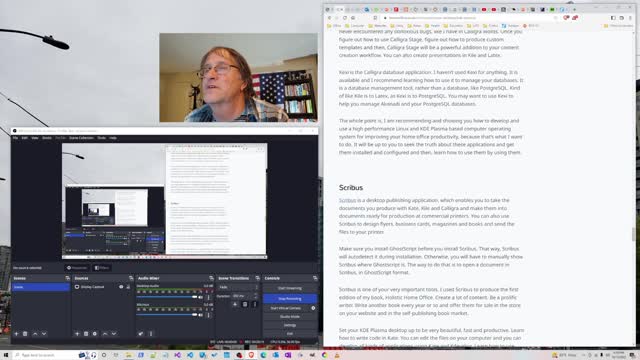Screen dimensions: 640x360
Task: Open advanced audio properties in Audio Mixer
Action: tap(140, 334)
